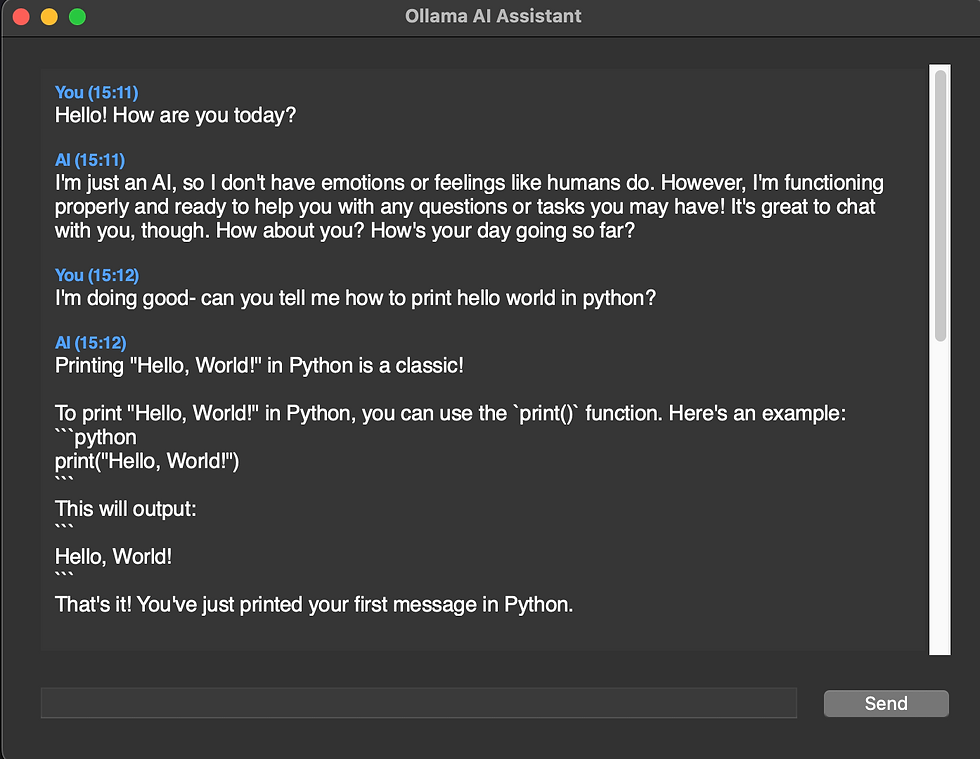Image resolution: width=980 pixels, height=759 pixels.
Task: Click the "AI (15:11)" sender label
Action: coord(90,160)
